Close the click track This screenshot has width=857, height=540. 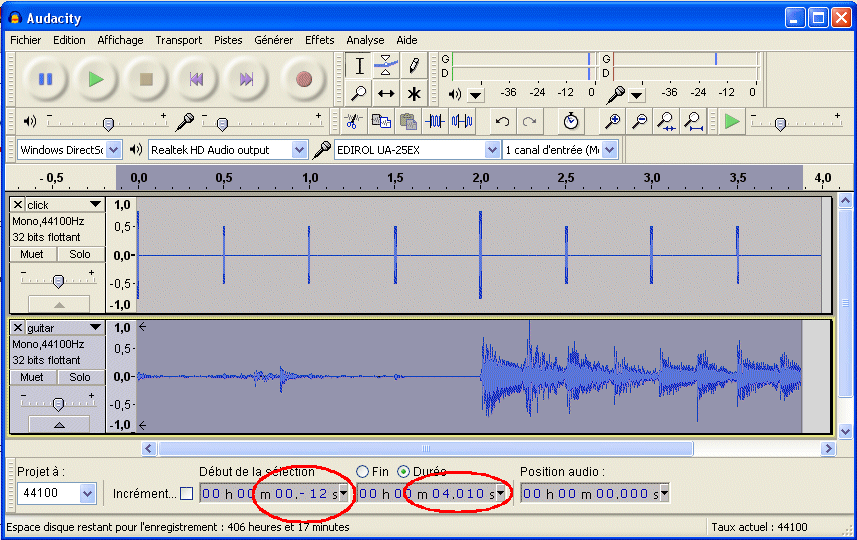coord(18,204)
